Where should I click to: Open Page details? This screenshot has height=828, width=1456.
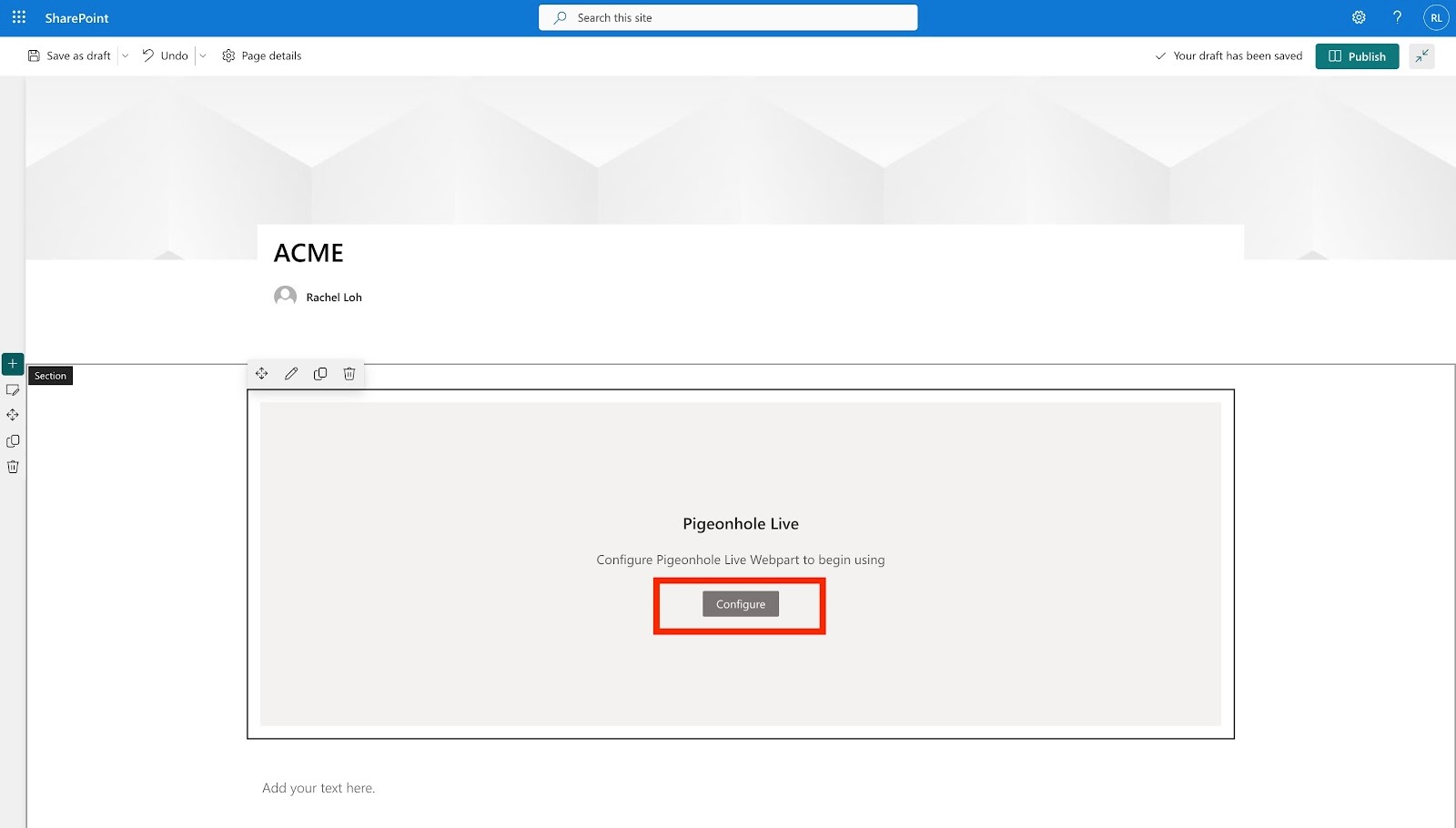260,56
